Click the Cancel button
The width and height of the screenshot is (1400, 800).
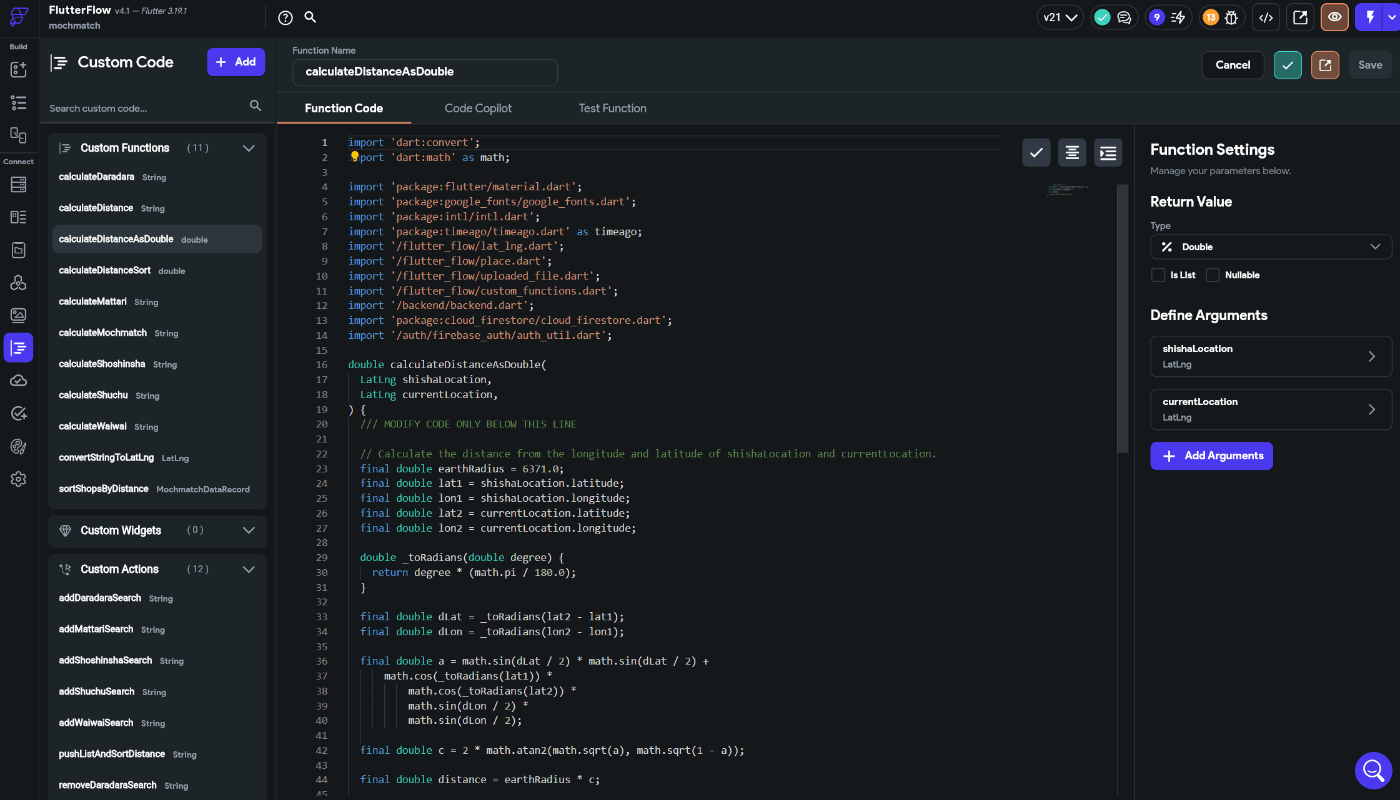[x=1233, y=65]
